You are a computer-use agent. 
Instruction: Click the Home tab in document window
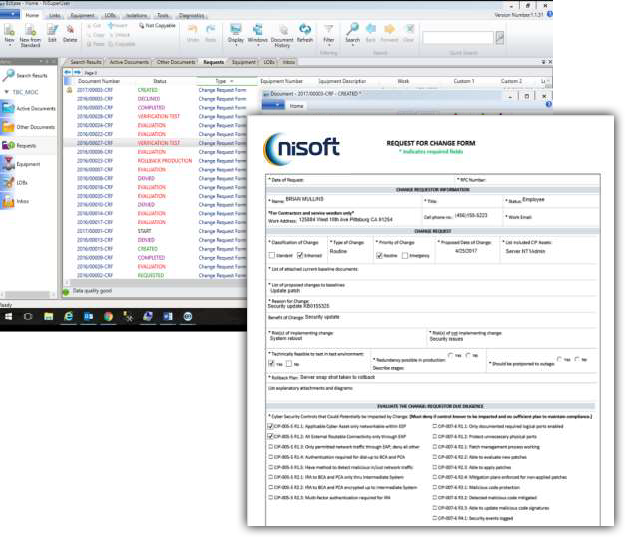[296, 105]
